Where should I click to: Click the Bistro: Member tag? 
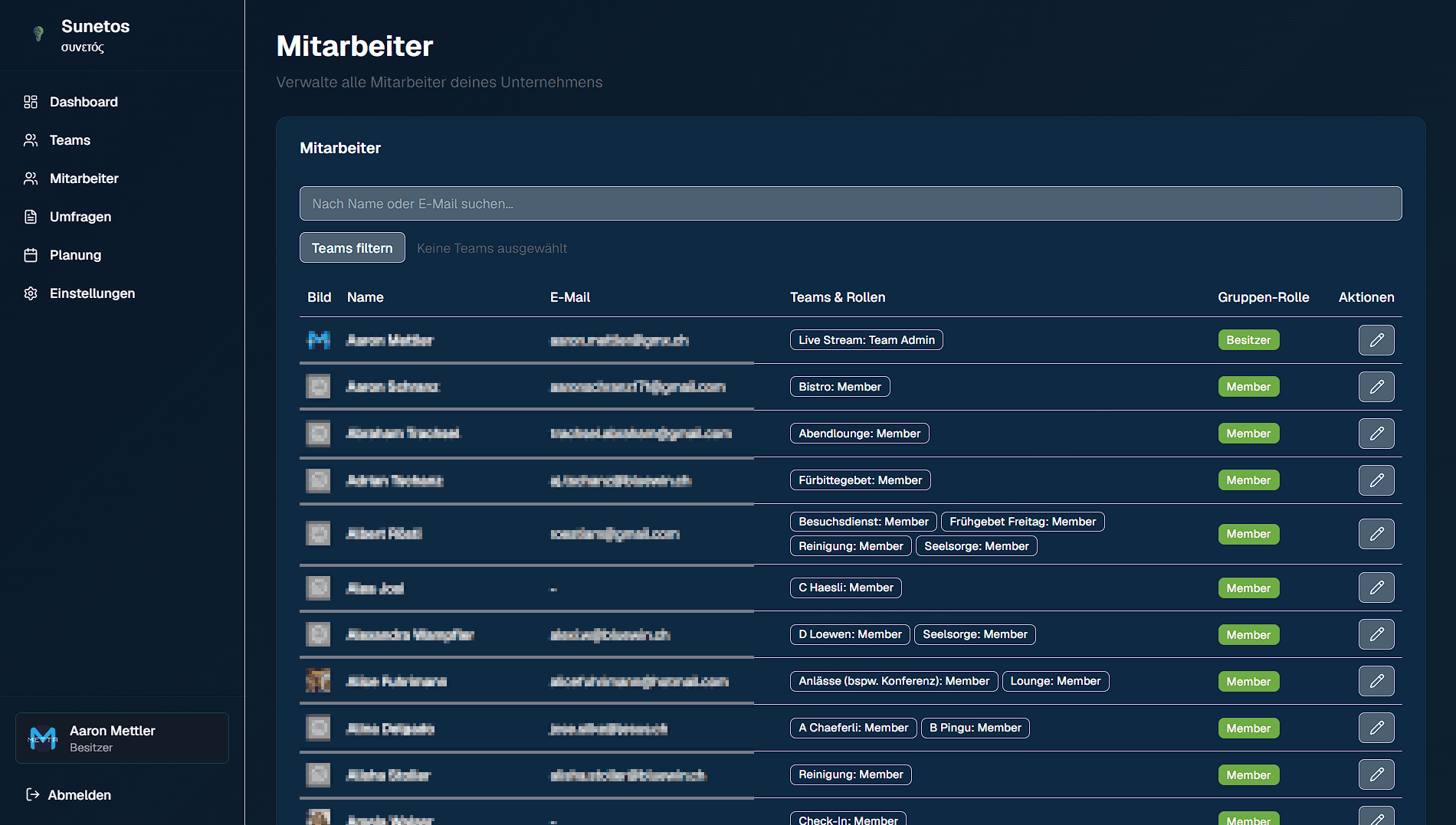pyautogui.click(x=840, y=387)
